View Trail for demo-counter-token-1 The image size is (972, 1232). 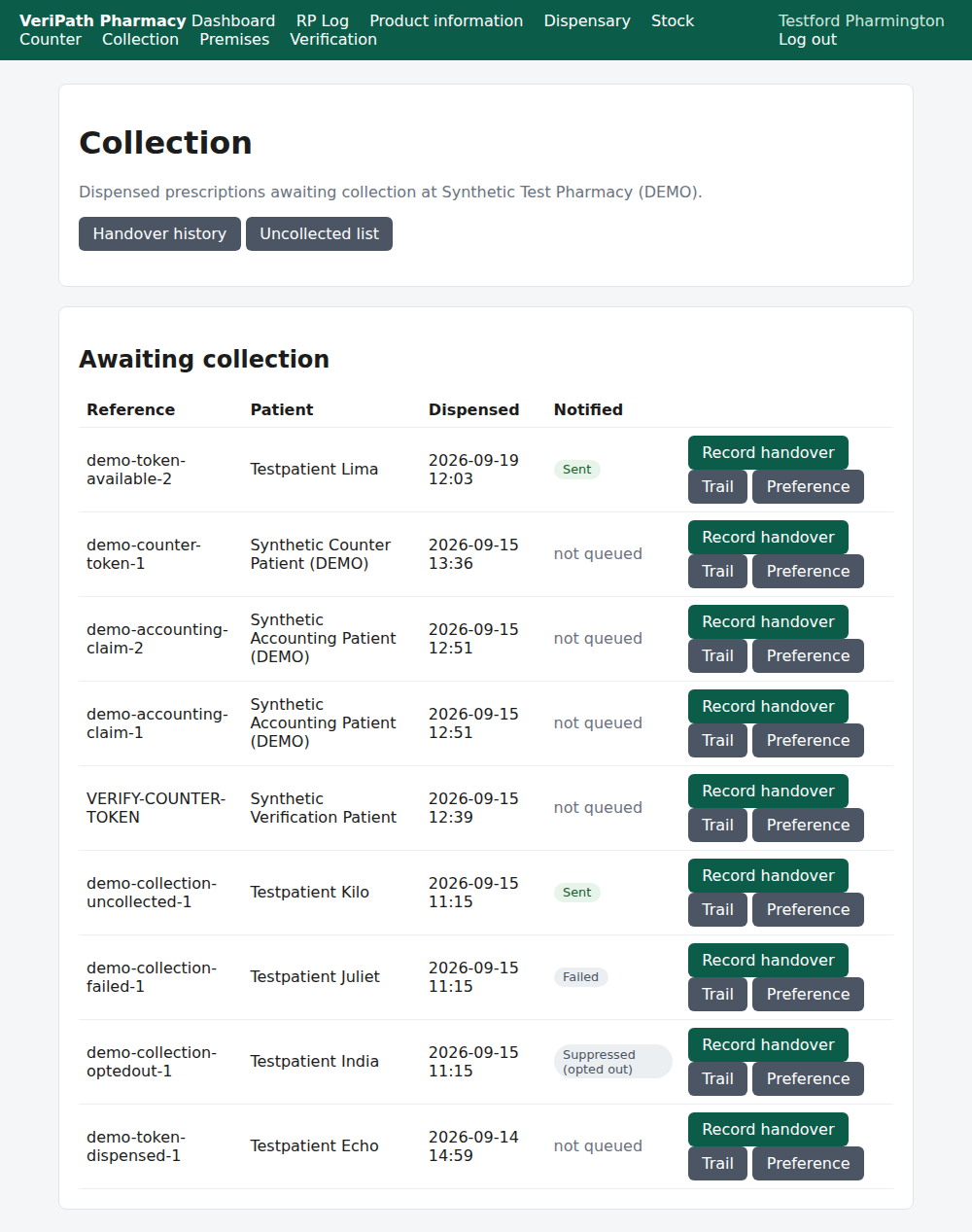tap(717, 571)
